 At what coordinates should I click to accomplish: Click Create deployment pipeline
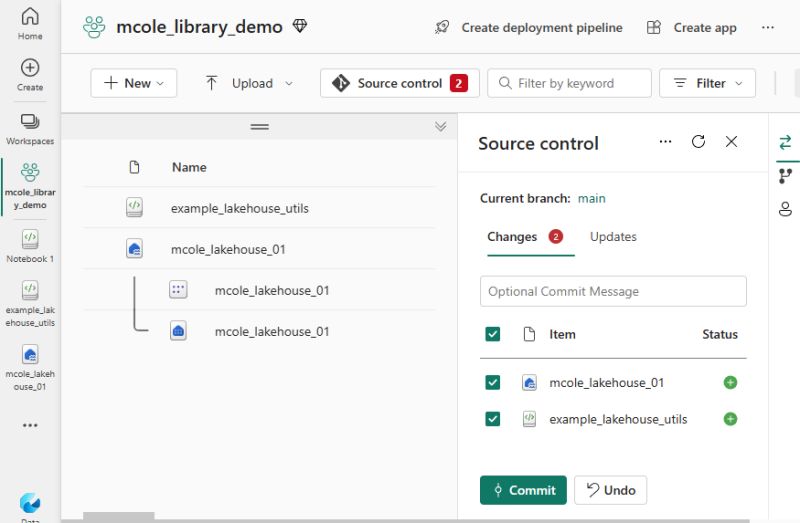[x=529, y=28]
